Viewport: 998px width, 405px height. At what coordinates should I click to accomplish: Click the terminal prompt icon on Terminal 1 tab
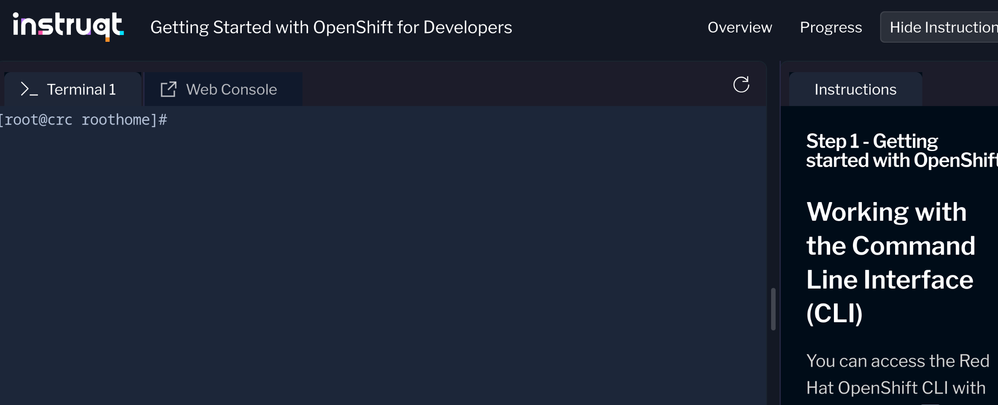click(29, 90)
